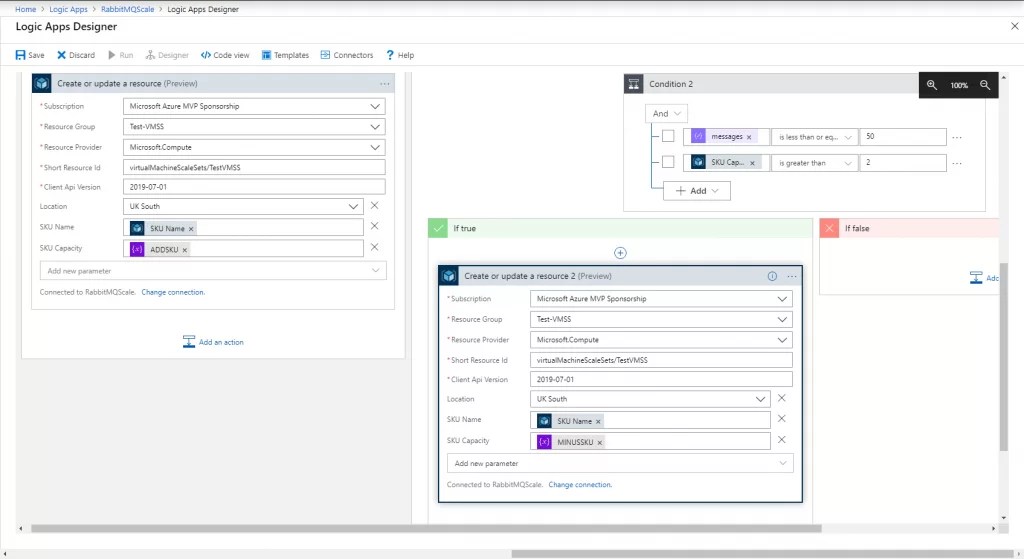
Task: Click the If false branch header
Action: click(908, 228)
